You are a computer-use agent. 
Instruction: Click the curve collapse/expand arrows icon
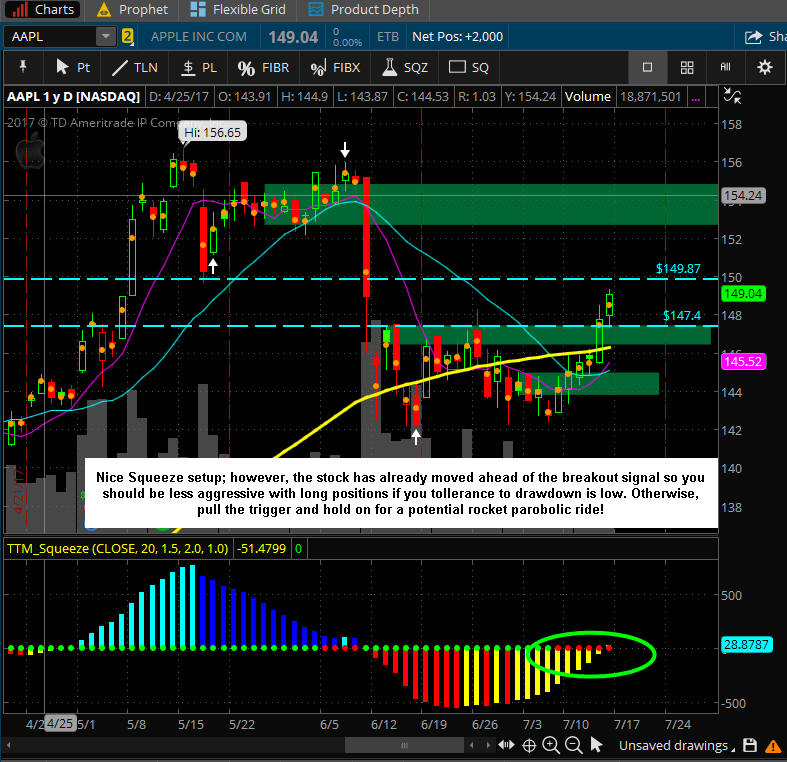click(x=732, y=96)
